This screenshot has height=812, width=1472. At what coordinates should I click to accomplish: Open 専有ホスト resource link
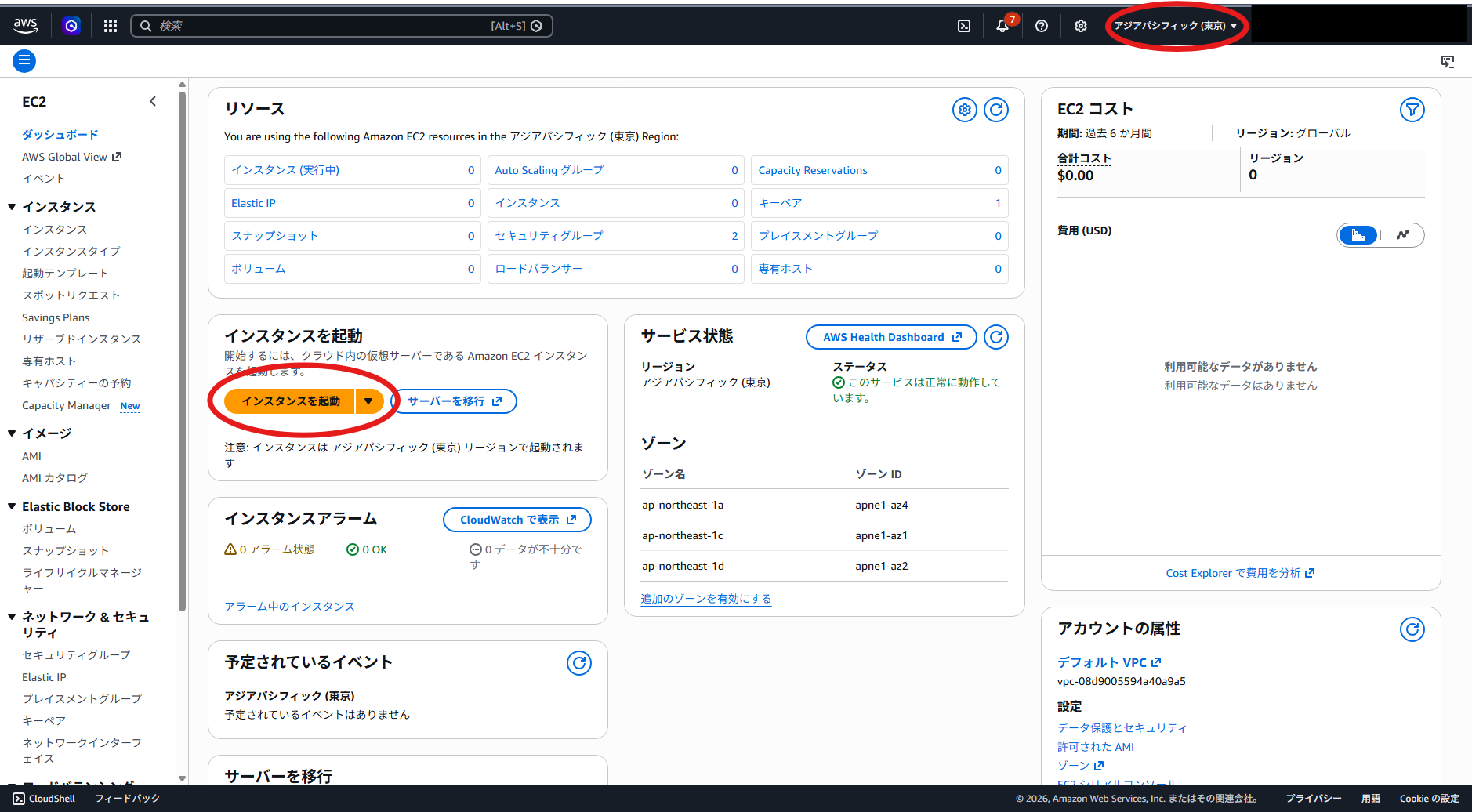(x=785, y=269)
